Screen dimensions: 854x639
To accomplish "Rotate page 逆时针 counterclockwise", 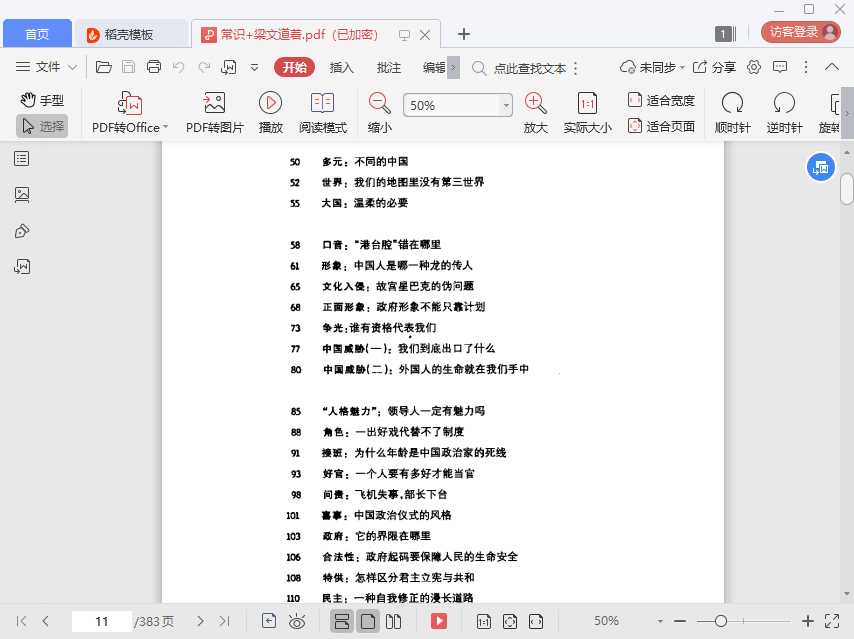I will point(784,113).
